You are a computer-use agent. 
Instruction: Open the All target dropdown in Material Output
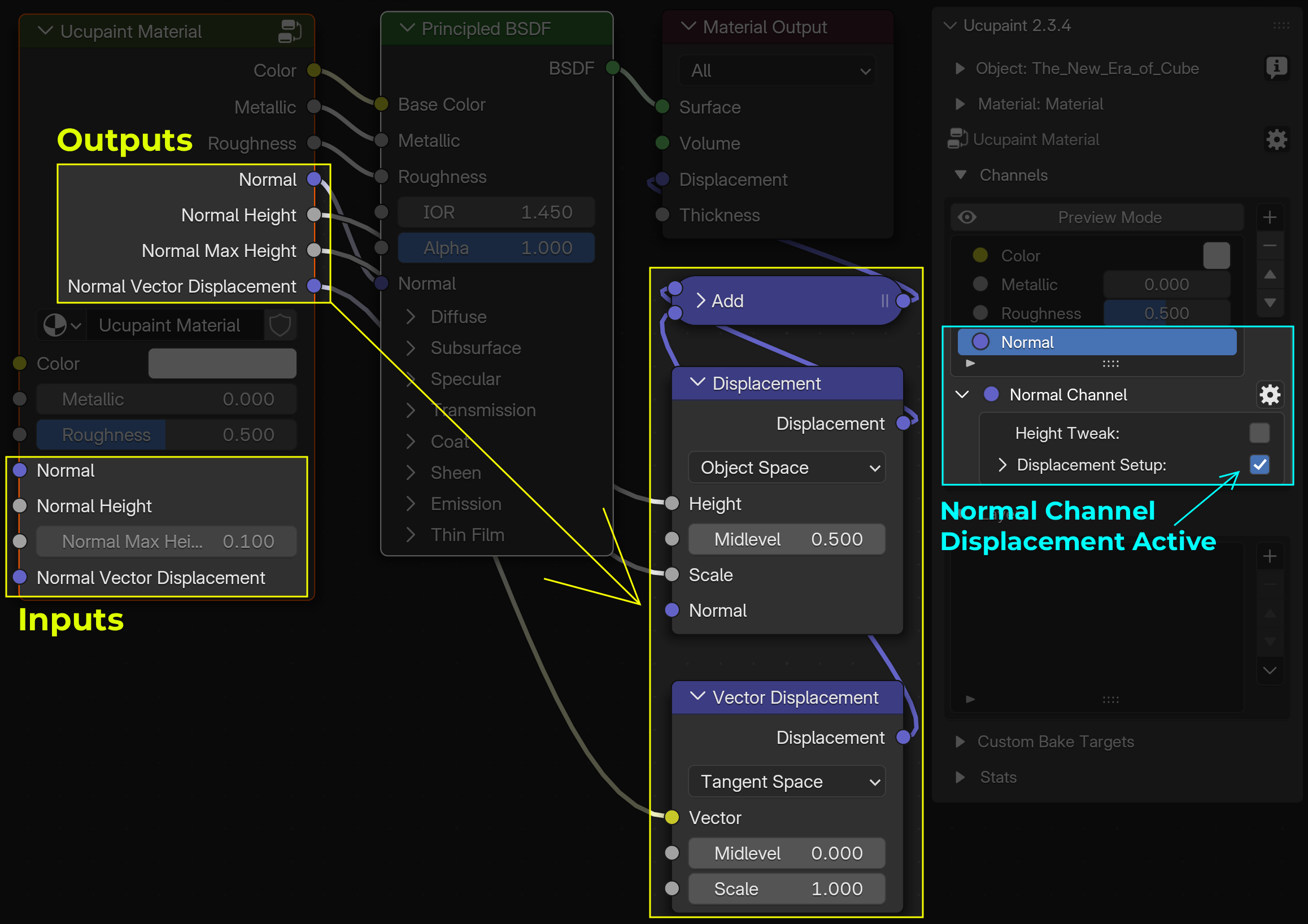point(777,71)
